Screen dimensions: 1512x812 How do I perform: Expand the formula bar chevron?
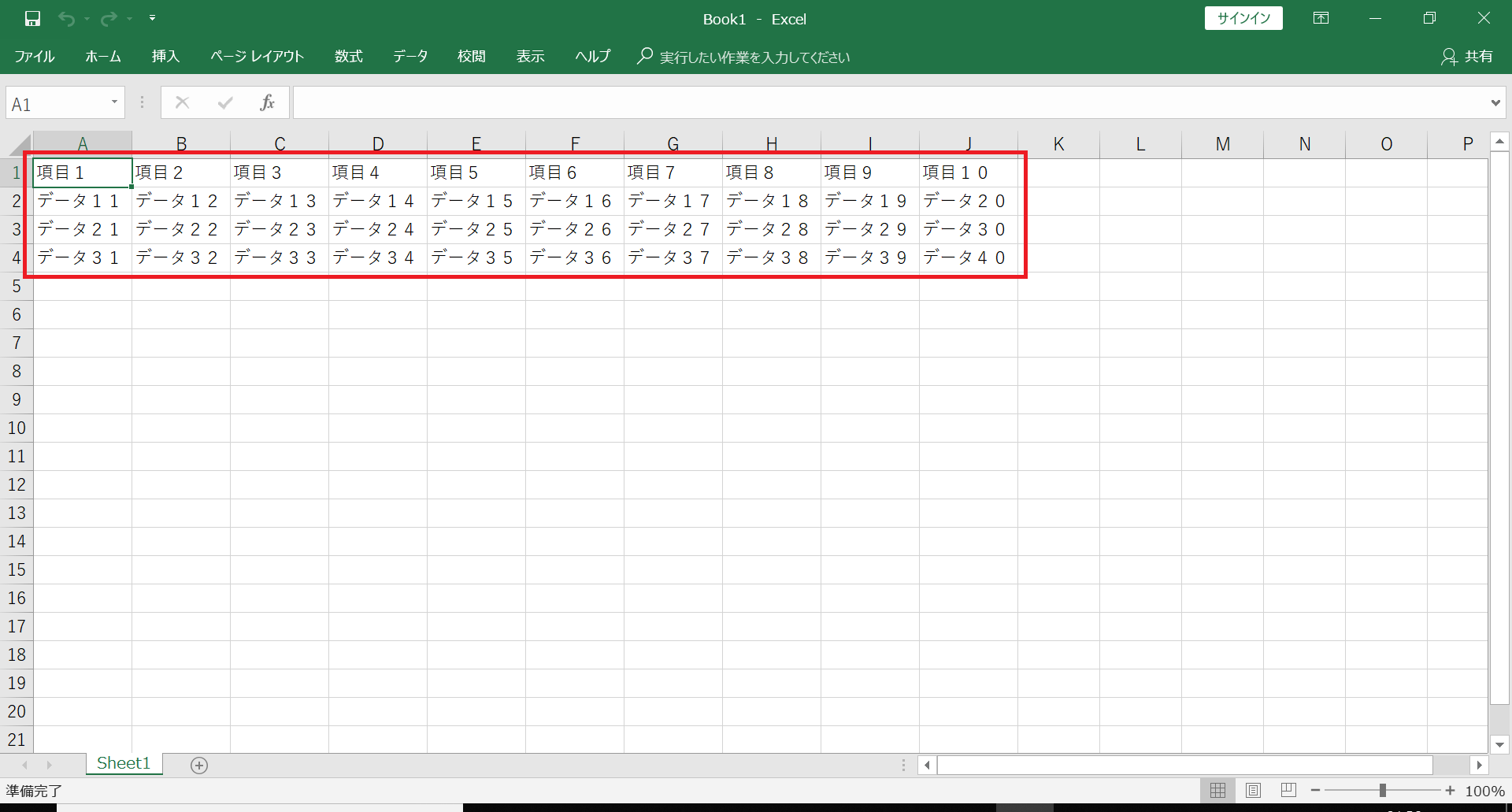1495,102
